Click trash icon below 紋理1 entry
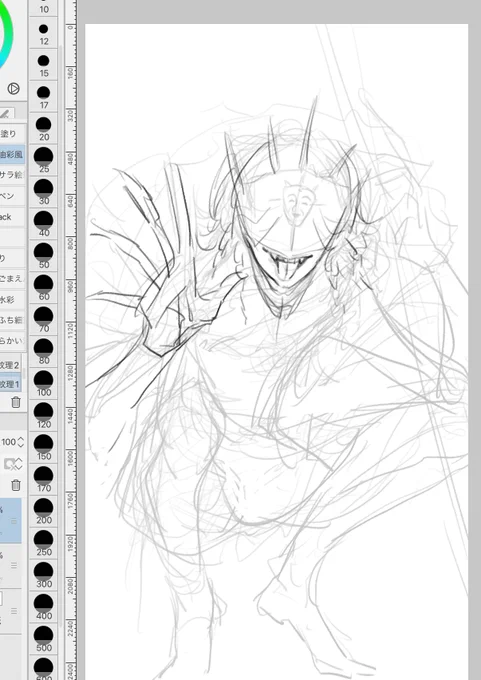481x680 pixels. point(16,402)
